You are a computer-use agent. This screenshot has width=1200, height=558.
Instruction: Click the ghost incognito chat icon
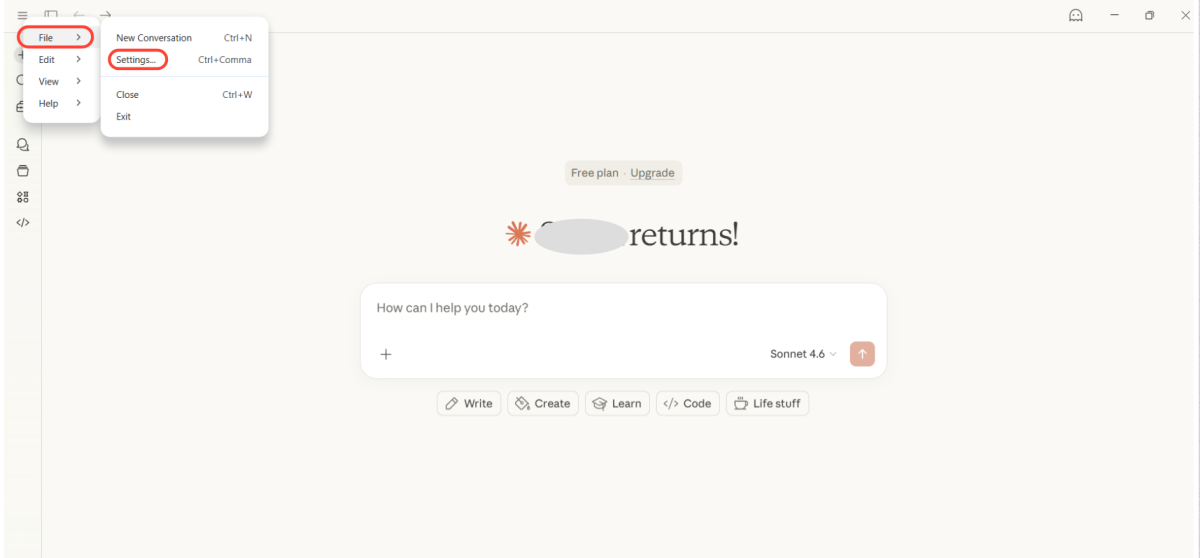pos(1076,15)
